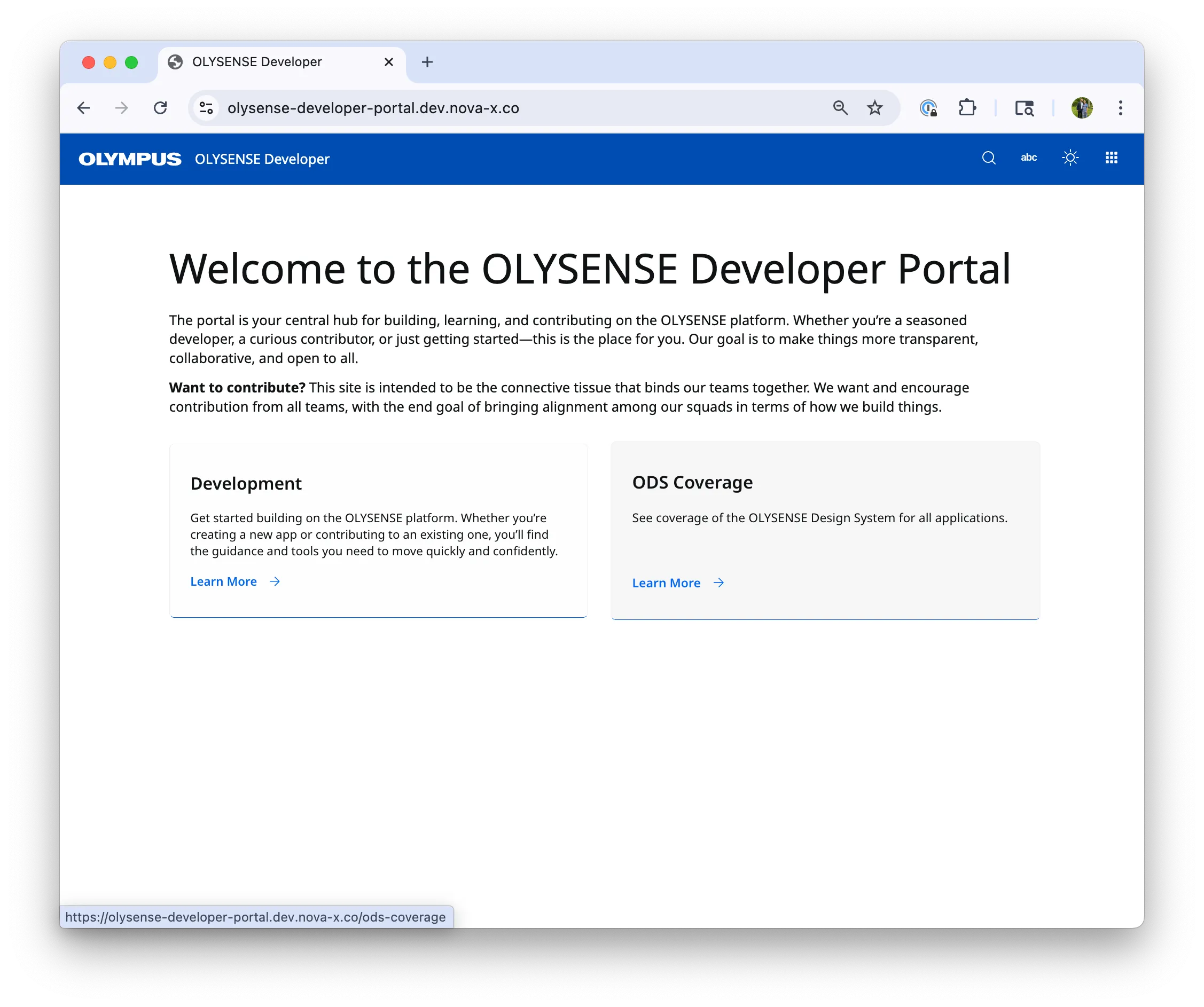Toggle dark mode with the sun icon
This screenshot has height=1007, width=1204.
(1070, 158)
